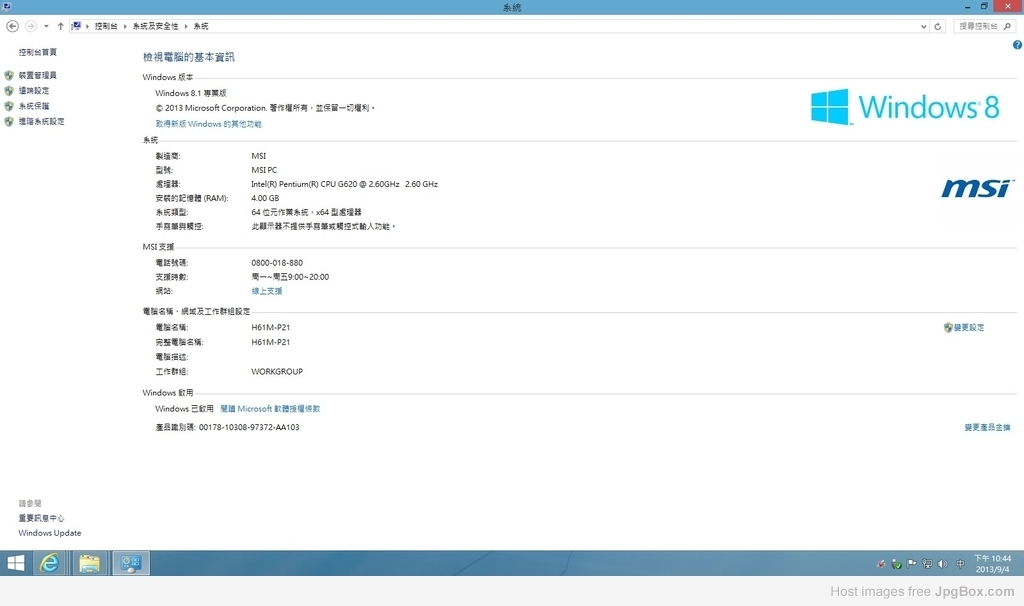This screenshot has width=1024, height=606.
Task: Click the 變更產品金鑰 link
Action: coord(986,427)
